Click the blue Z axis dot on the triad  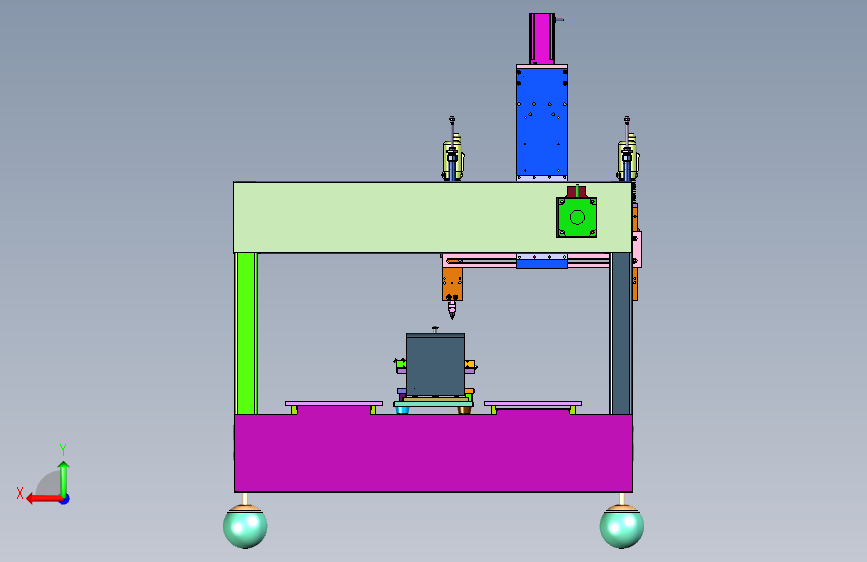(x=65, y=499)
